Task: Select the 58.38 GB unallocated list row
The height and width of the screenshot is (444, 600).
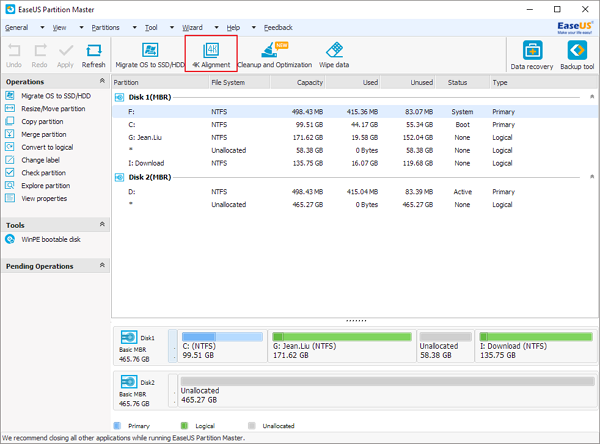Action: point(355,150)
